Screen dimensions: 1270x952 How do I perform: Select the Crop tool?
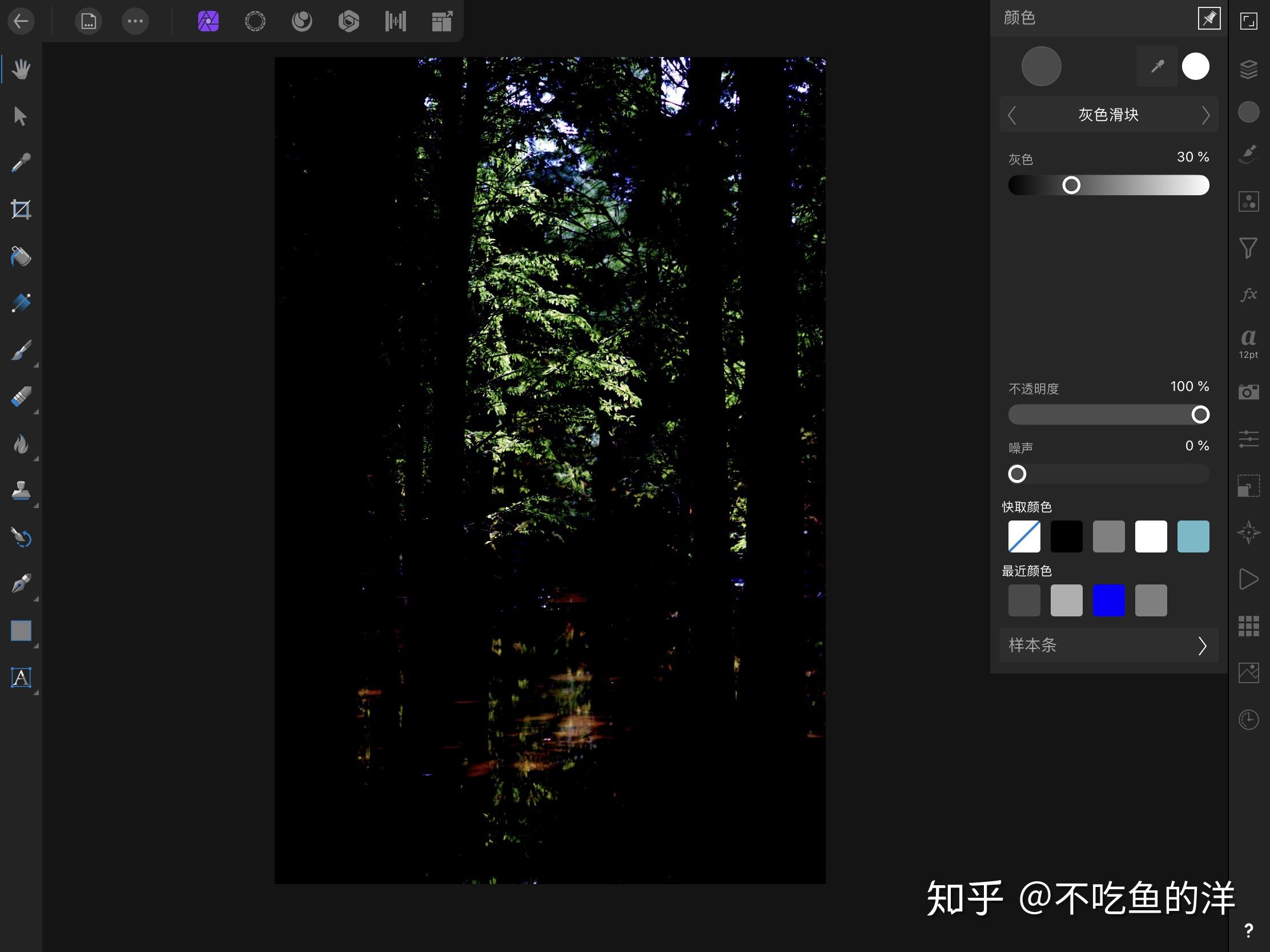pyautogui.click(x=20, y=210)
